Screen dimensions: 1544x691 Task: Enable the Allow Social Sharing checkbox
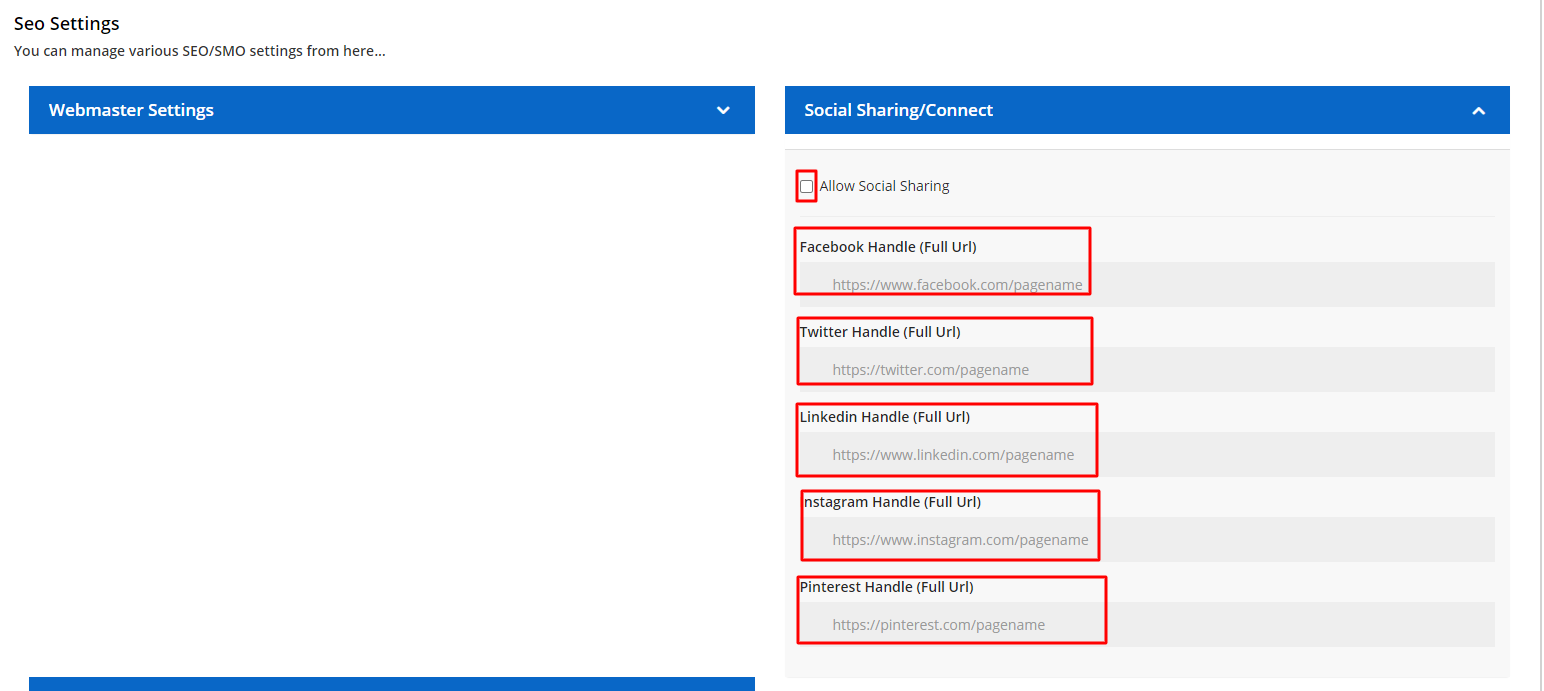point(806,186)
